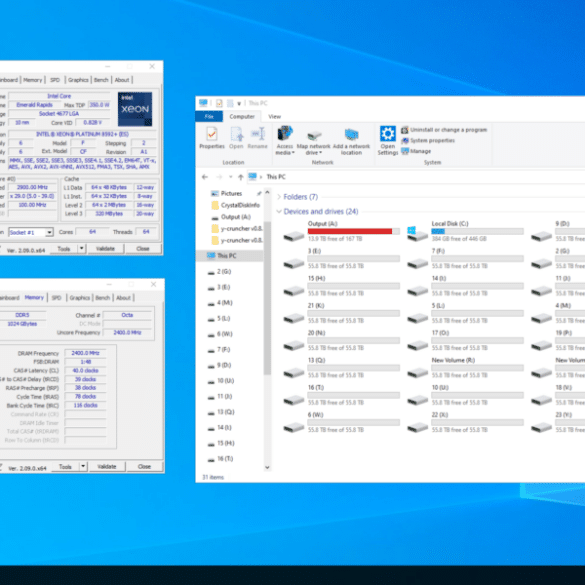Select CrystalDiskInfo folder in navigation pane
Image resolution: width=585 pixels, height=585 pixels.
tap(235, 205)
